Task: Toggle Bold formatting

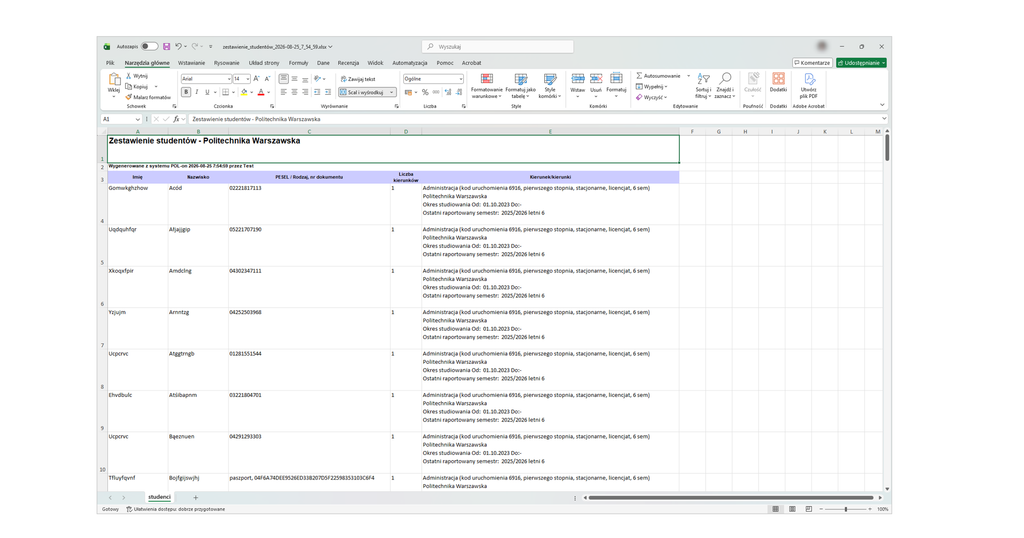Action: [x=186, y=92]
